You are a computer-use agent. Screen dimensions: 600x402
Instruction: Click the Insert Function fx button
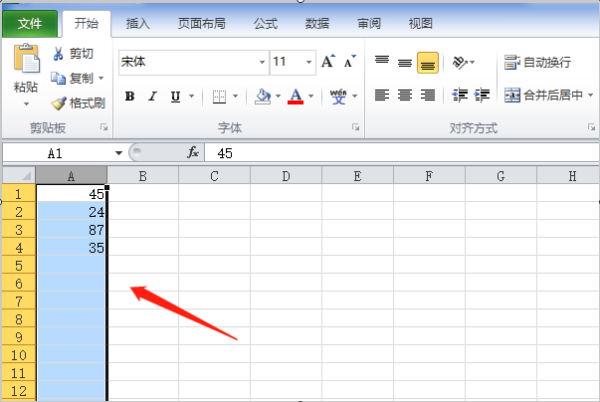tap(193, 153)
